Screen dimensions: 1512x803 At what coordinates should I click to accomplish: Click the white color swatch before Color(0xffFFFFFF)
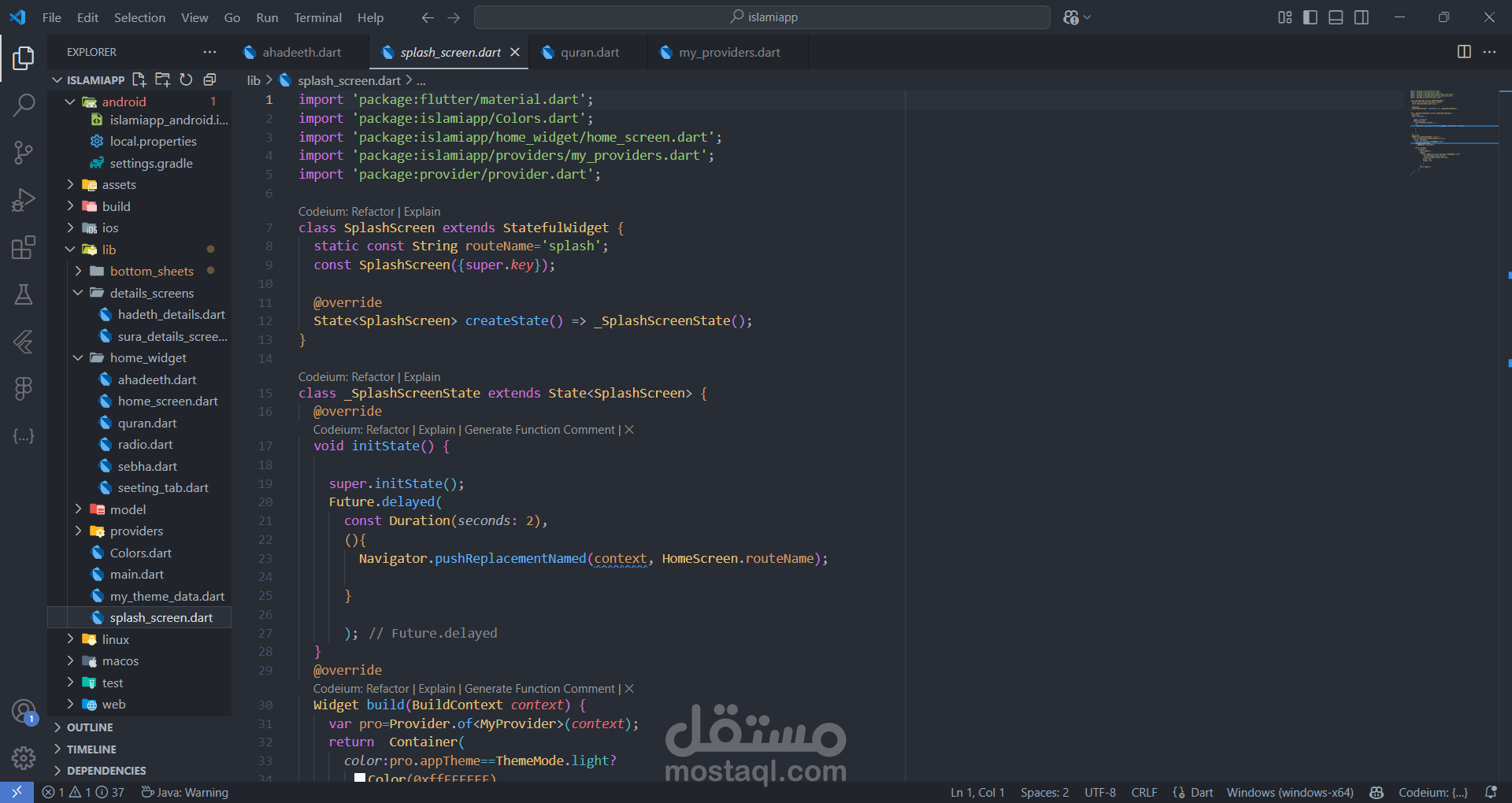[x=360, y=778]
